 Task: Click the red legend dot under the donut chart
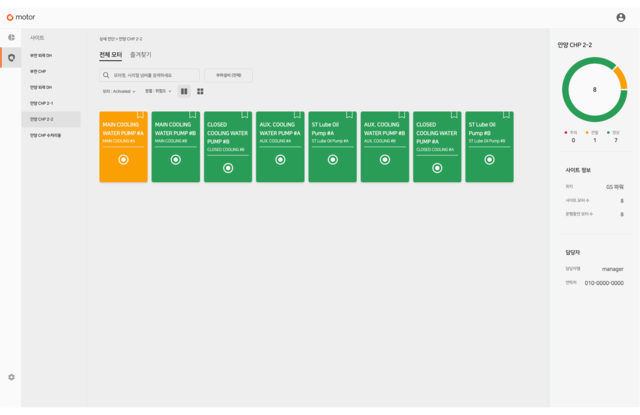tap(565, 132)
